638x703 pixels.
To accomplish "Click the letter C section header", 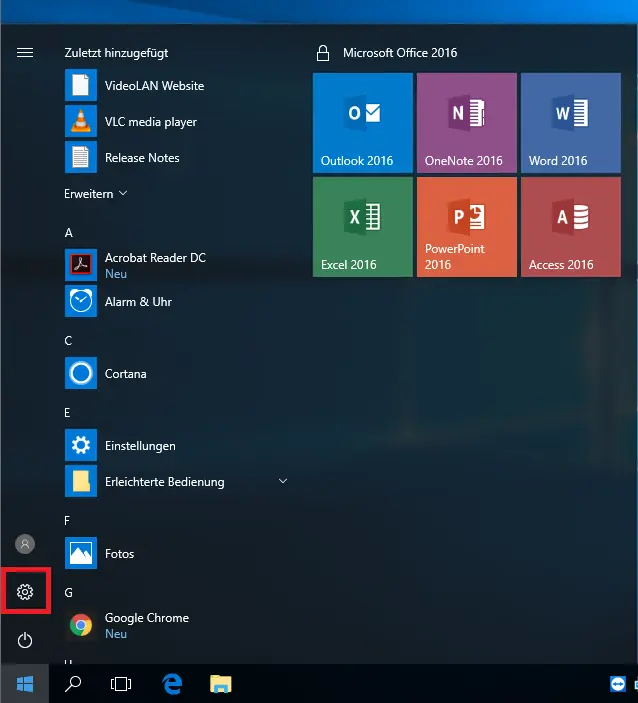I will click(x=69, y=341).
